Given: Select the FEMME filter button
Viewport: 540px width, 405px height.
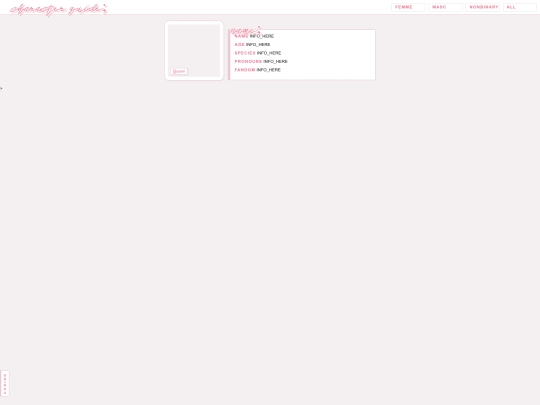Looking at the screenshot, I should [408, 7].
